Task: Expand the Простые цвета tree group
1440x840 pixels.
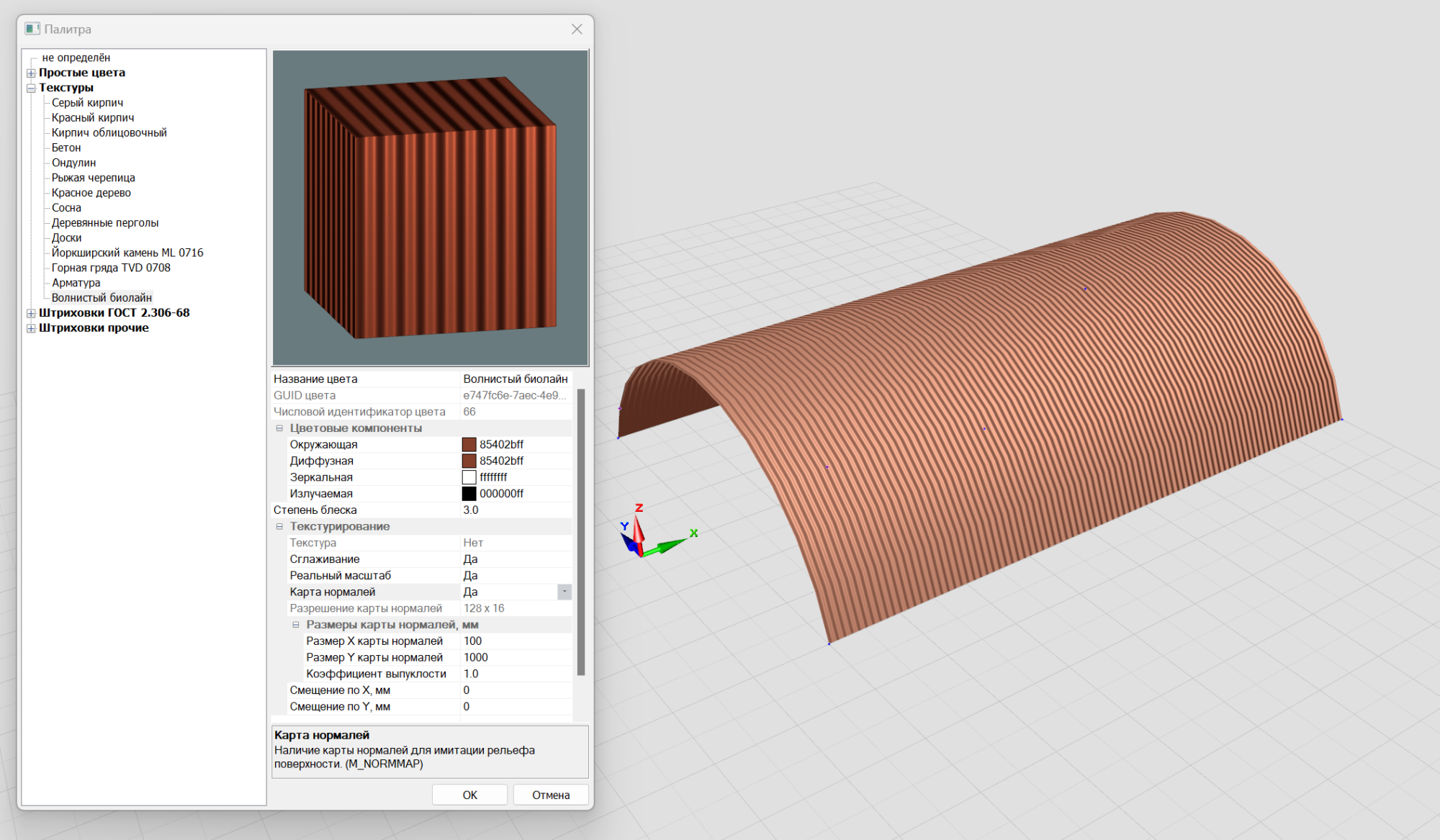Action: (x=31, y=73)
